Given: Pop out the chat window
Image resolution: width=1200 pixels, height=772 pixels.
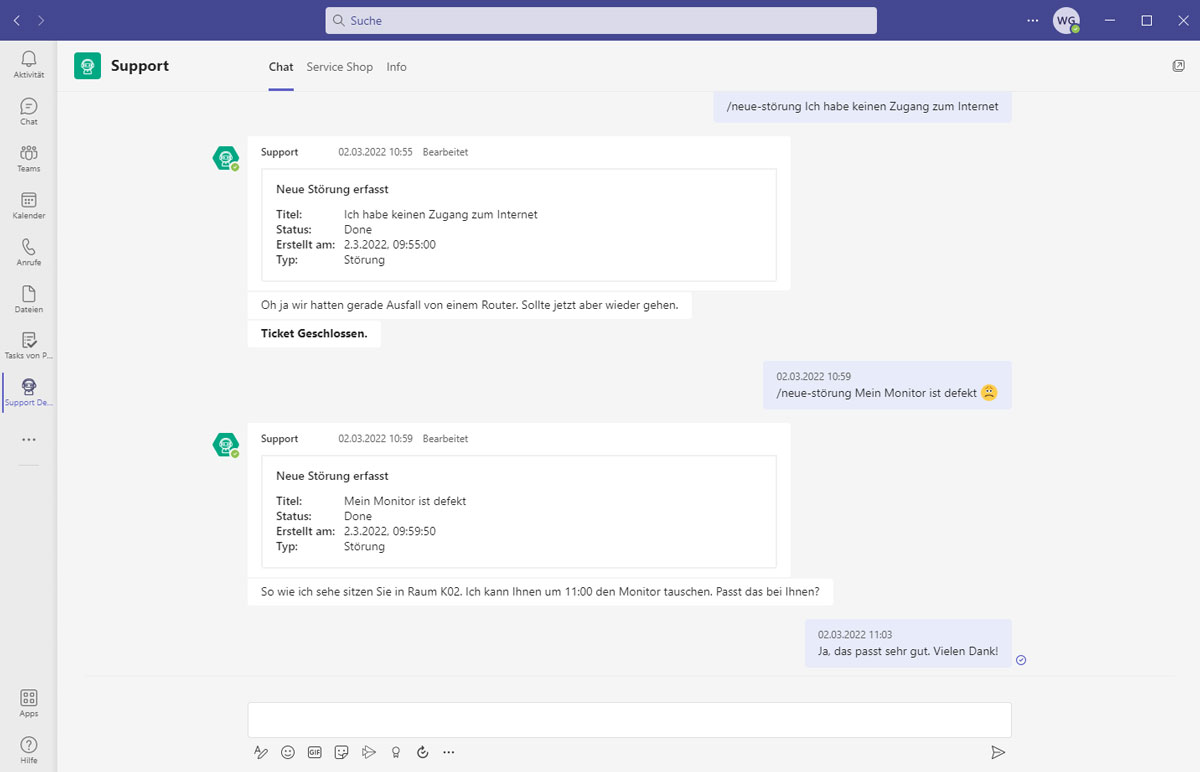Looking at the screenshot, I should coord(1178,65).
